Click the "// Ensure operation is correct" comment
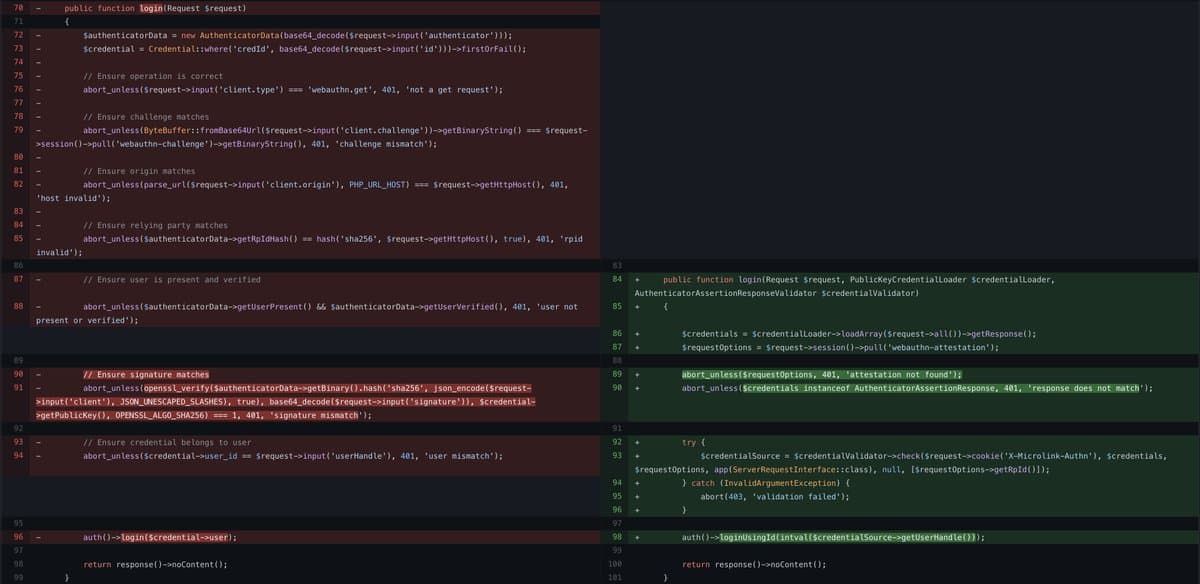The width and height of the screenshot is (1200, 584). click(x=152, y=76)
